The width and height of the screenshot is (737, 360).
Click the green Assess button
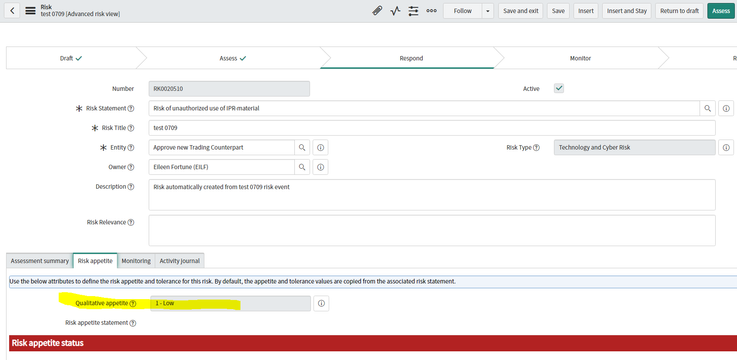click(721, 11)
